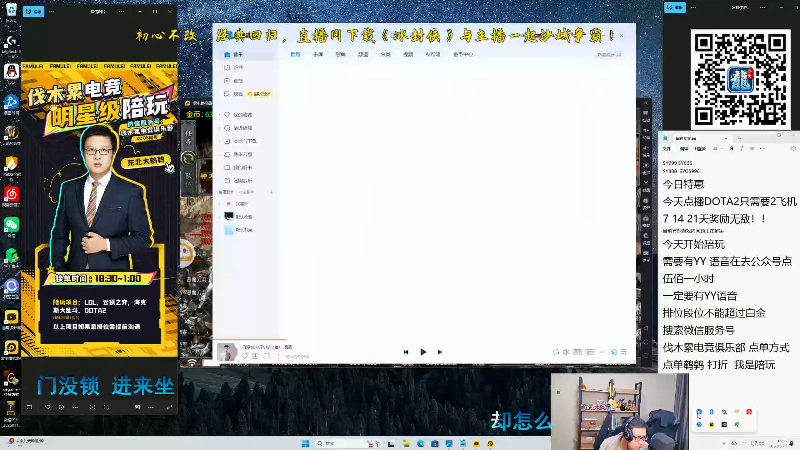This screenshot has height=450, width=800.
Task: Switch to the AI tab in music app
Action: 433,54
